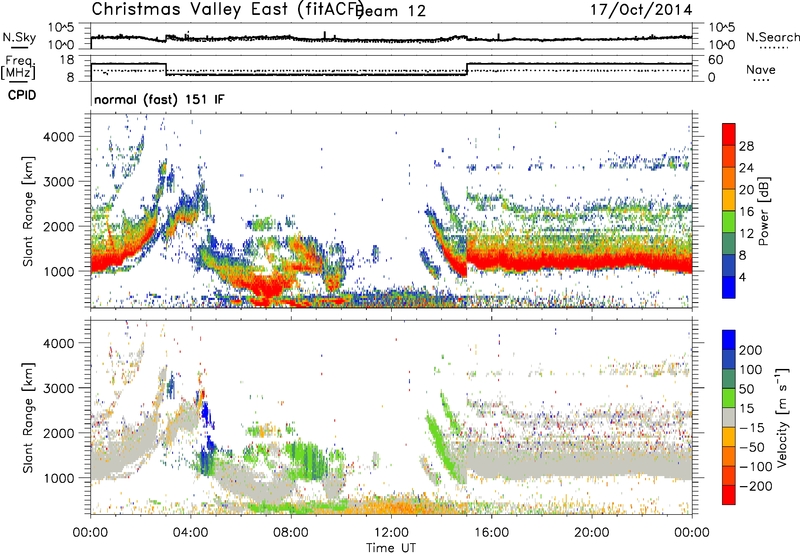This screenshot has width=800, height=554.
Task: Click the '12' label on Power color bar
Action: [x=746, y=234]
